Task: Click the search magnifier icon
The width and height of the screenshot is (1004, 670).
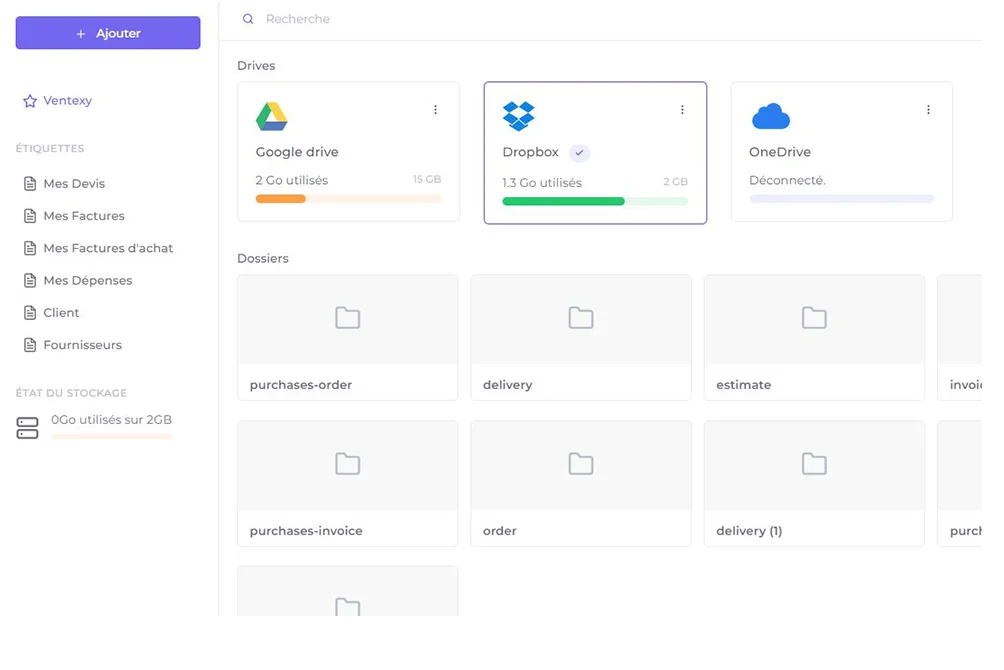Action: [248, 19]
